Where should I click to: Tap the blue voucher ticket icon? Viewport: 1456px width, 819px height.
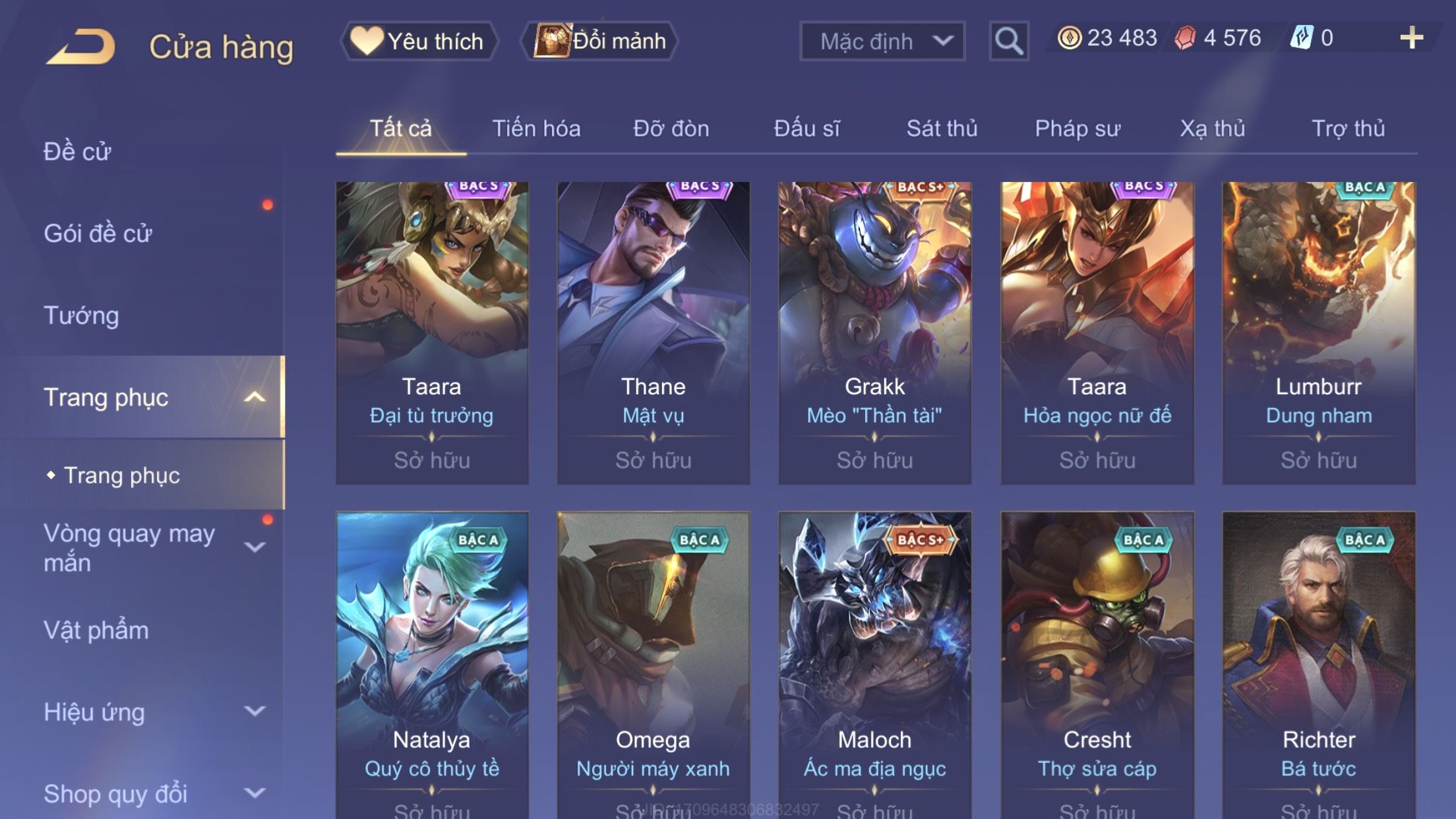pos(1302,38)
